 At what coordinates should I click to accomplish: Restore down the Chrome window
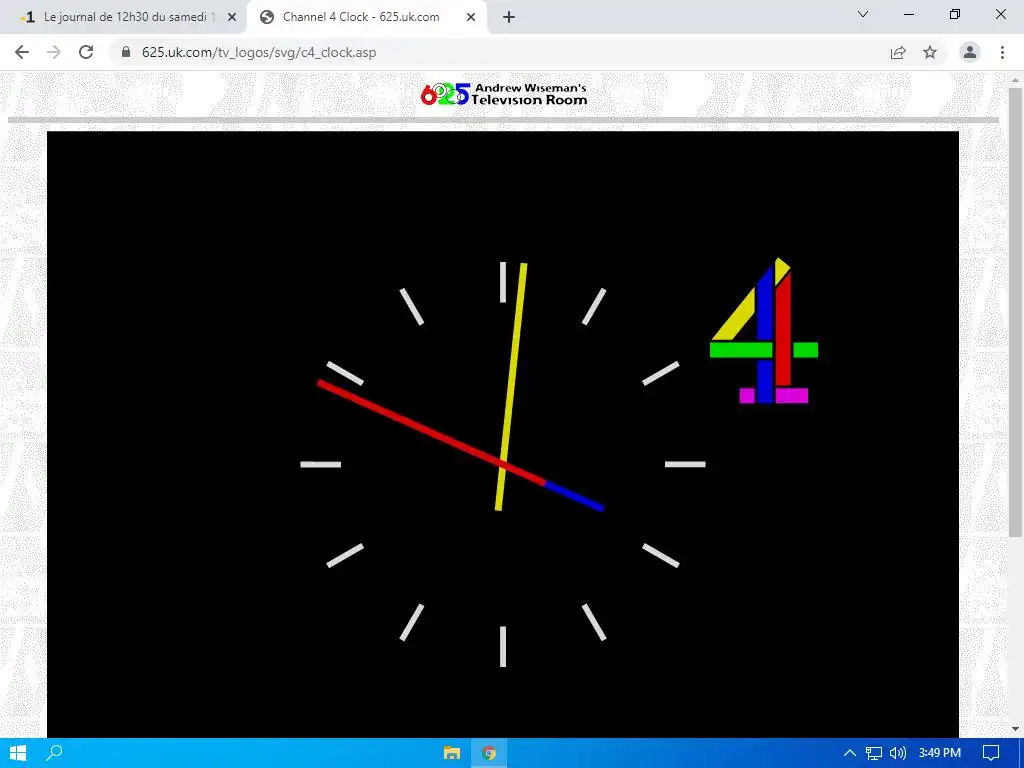pyautogui.click(x=955, y=14)
